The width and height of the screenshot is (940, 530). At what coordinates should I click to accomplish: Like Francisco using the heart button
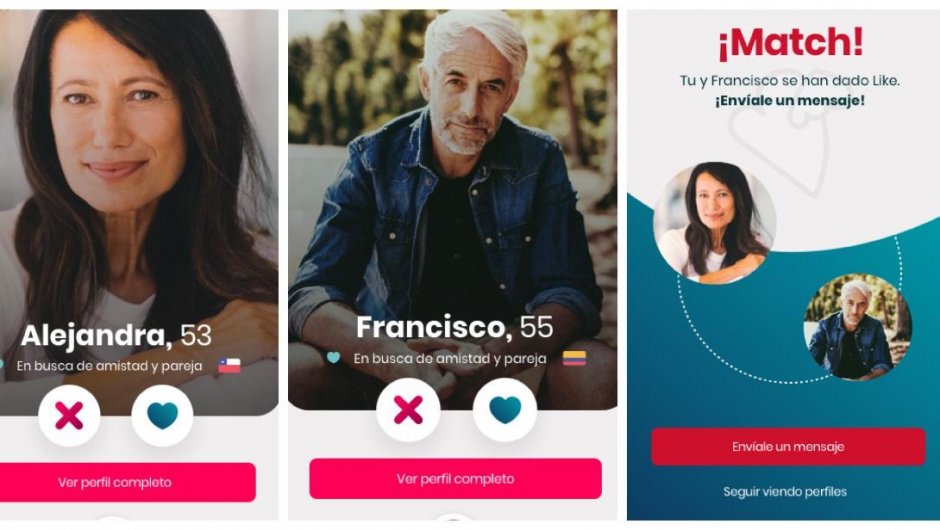click(505, 410)
